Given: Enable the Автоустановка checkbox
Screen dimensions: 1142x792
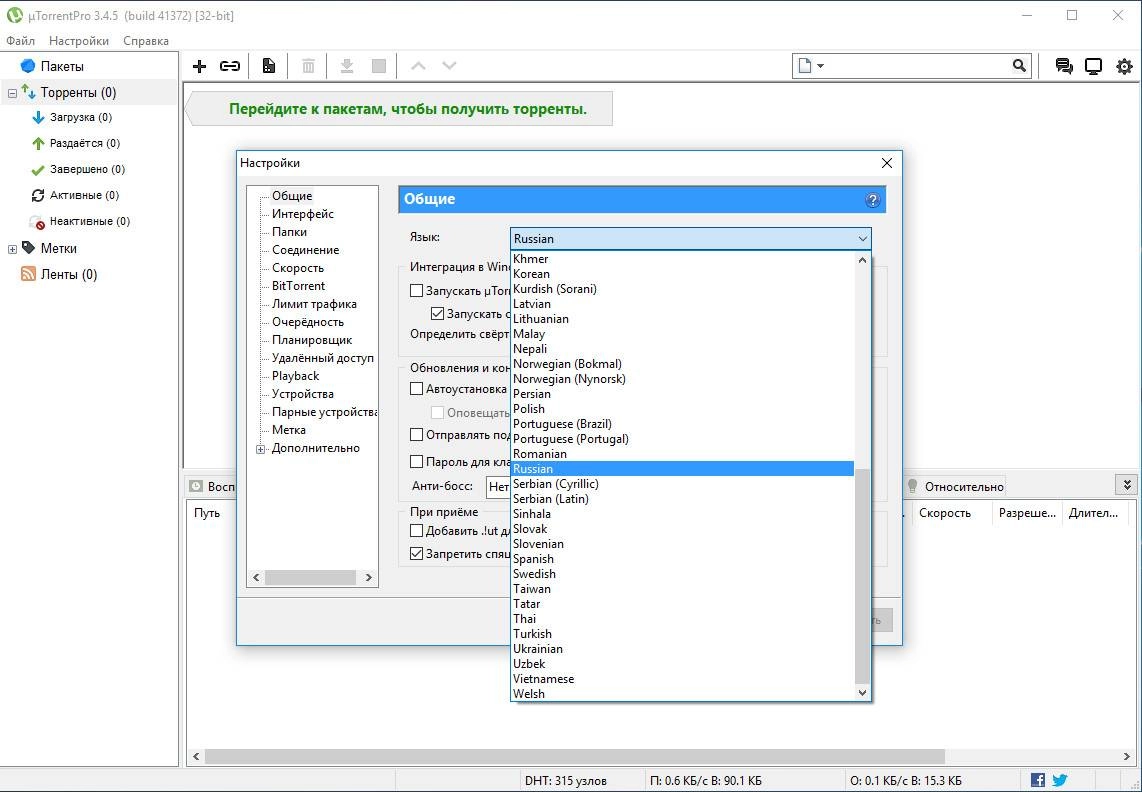Looking at the screenshot, I should (x=417, y=390).
